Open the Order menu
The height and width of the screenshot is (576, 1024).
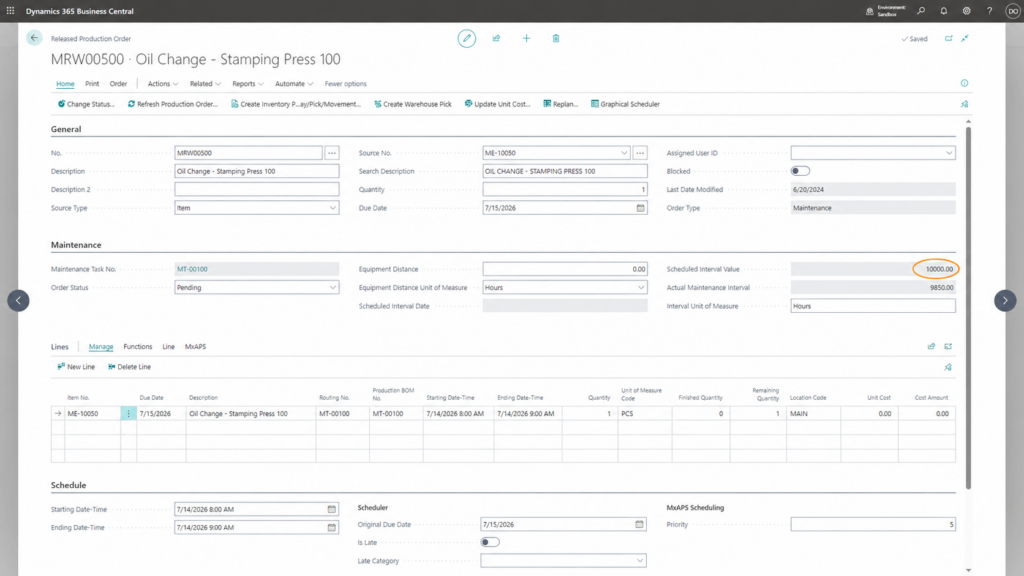118,84
